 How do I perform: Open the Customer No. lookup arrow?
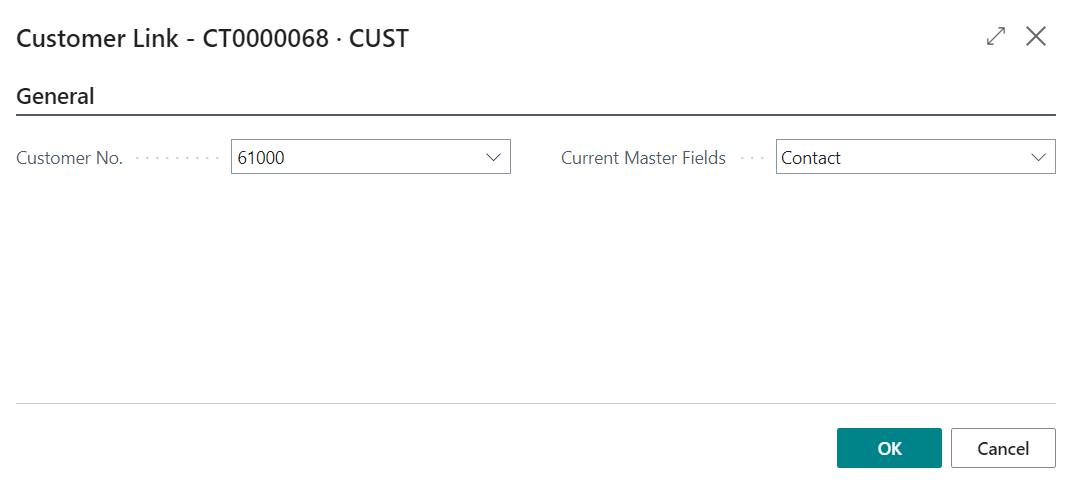[x=493, y=157]
